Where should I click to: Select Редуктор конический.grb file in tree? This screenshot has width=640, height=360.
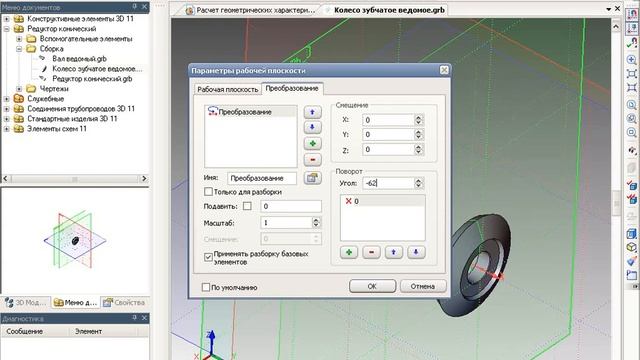92,78
